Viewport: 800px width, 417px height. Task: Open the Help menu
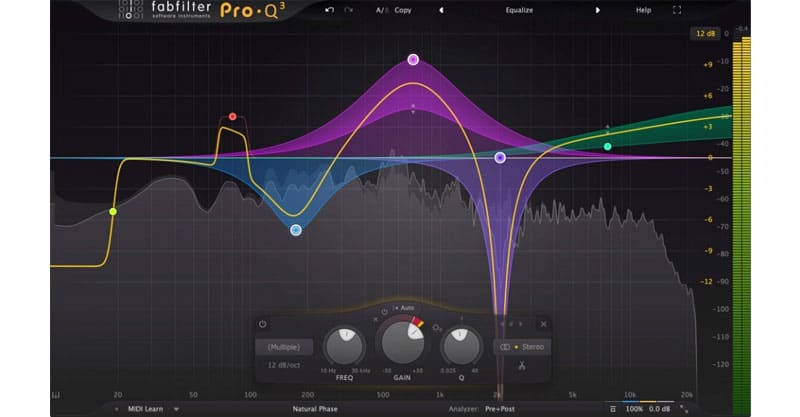click(x=643, y=10)
